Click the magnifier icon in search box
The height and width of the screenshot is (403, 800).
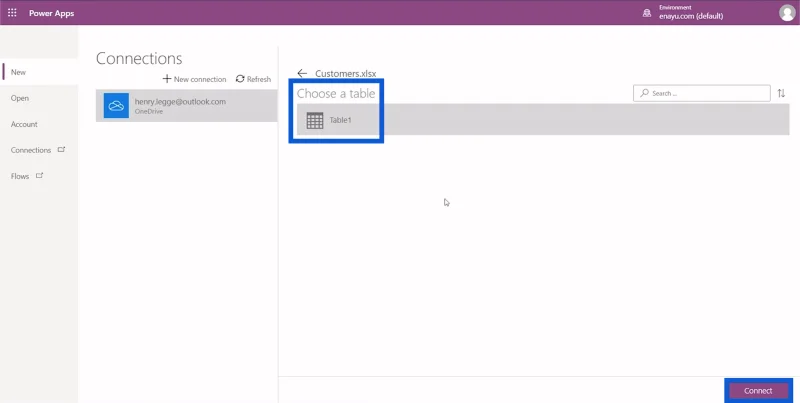644,93
